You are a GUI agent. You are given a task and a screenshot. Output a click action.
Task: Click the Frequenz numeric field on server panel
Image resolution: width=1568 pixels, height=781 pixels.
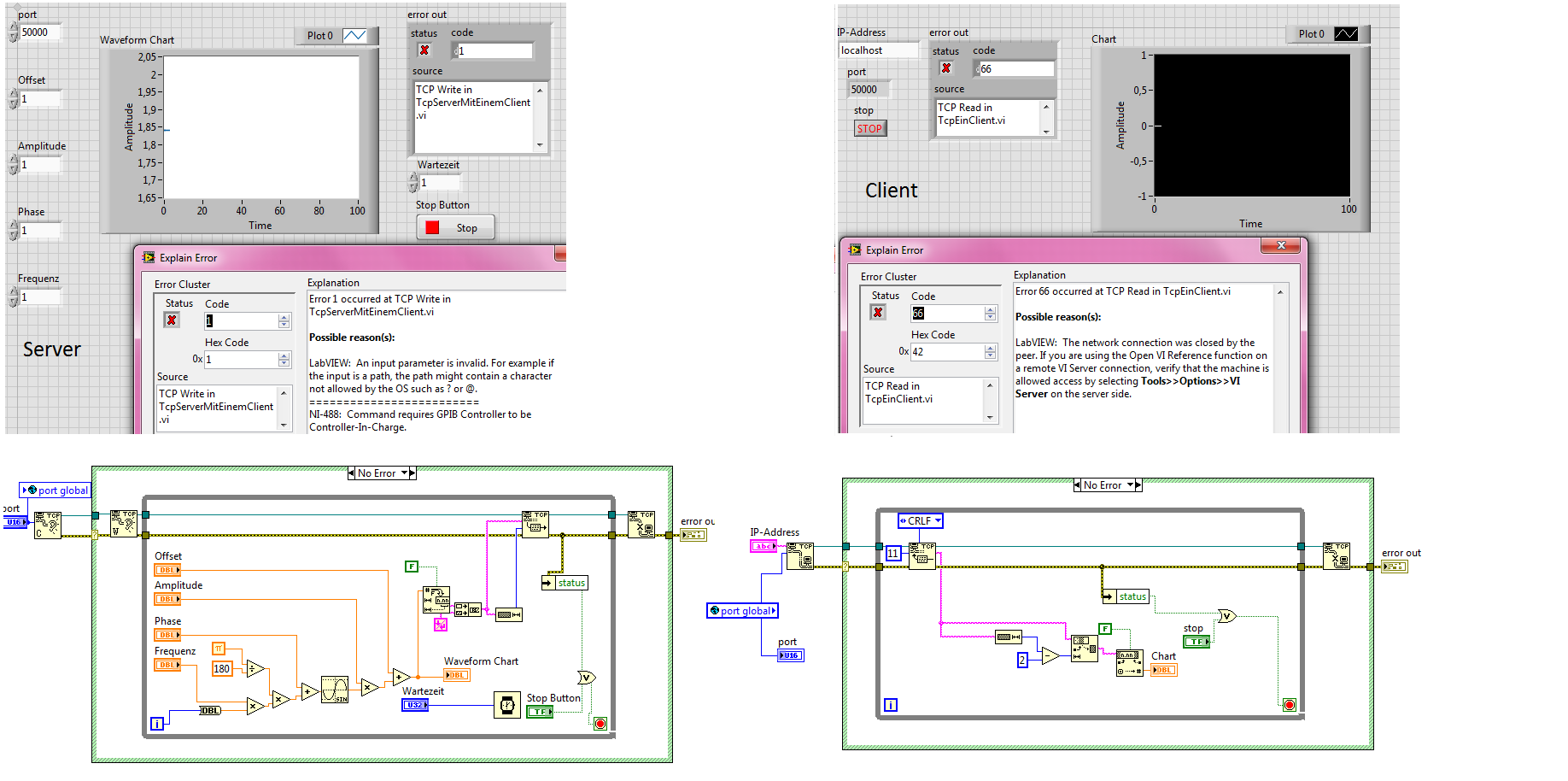[x=40, y=297]
